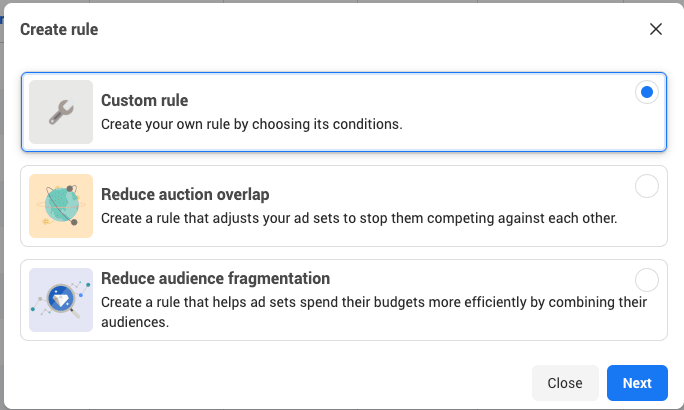
Task: Click the Create rule dialog title
Action: [59, 29]
